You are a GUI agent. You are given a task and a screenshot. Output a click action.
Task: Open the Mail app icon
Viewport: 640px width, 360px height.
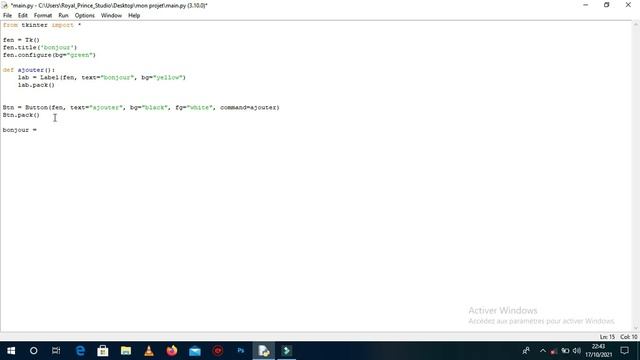tap(195, 351)
